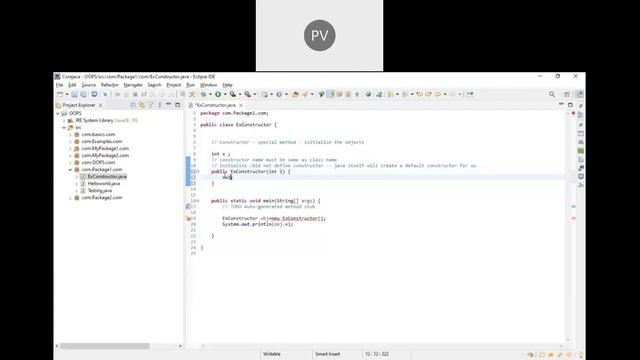Image resolution: width=640 pixels, height=360 pixels.
Task: Collapse the src folder node
Action: (64, 127)
